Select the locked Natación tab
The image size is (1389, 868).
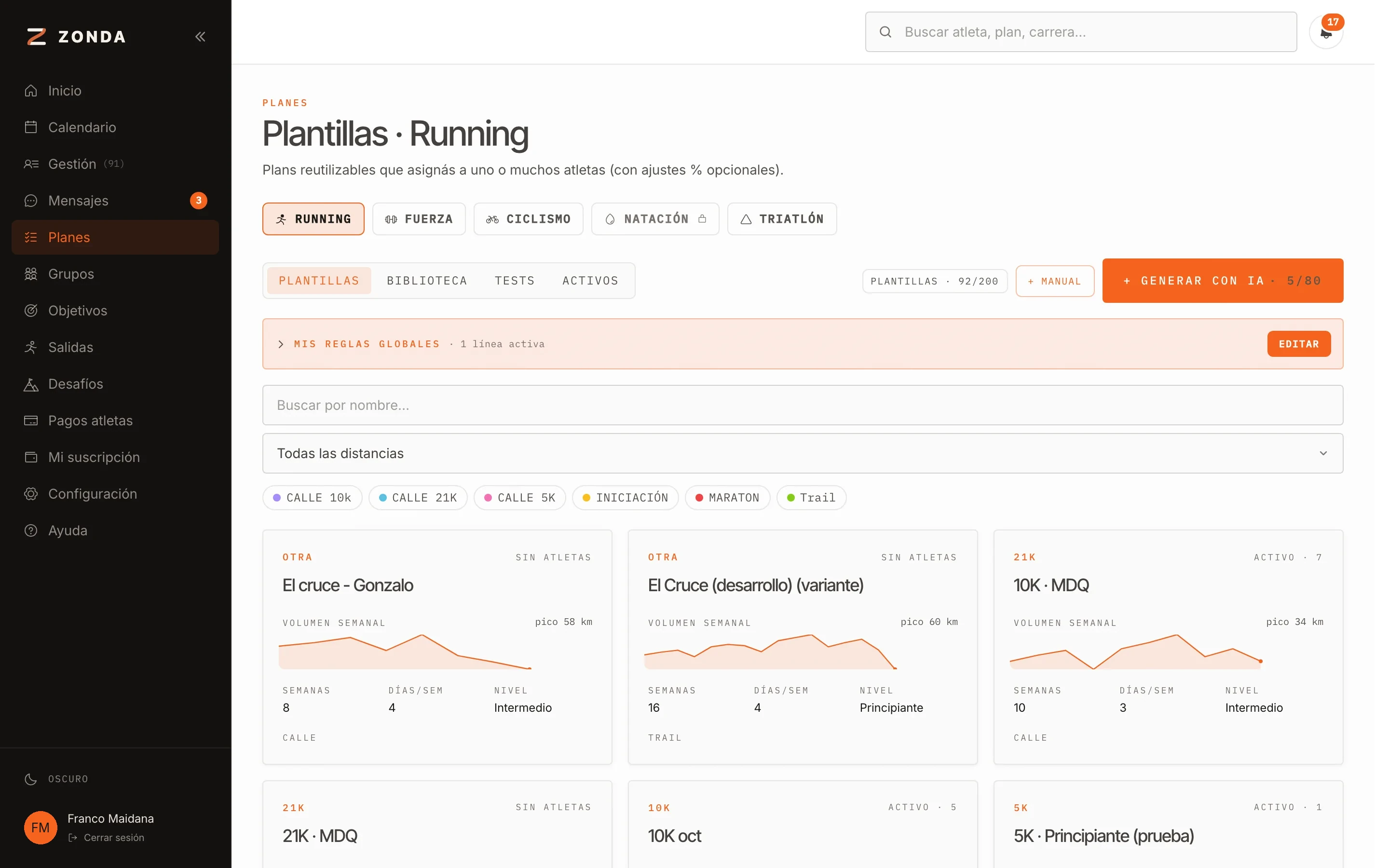655,219
